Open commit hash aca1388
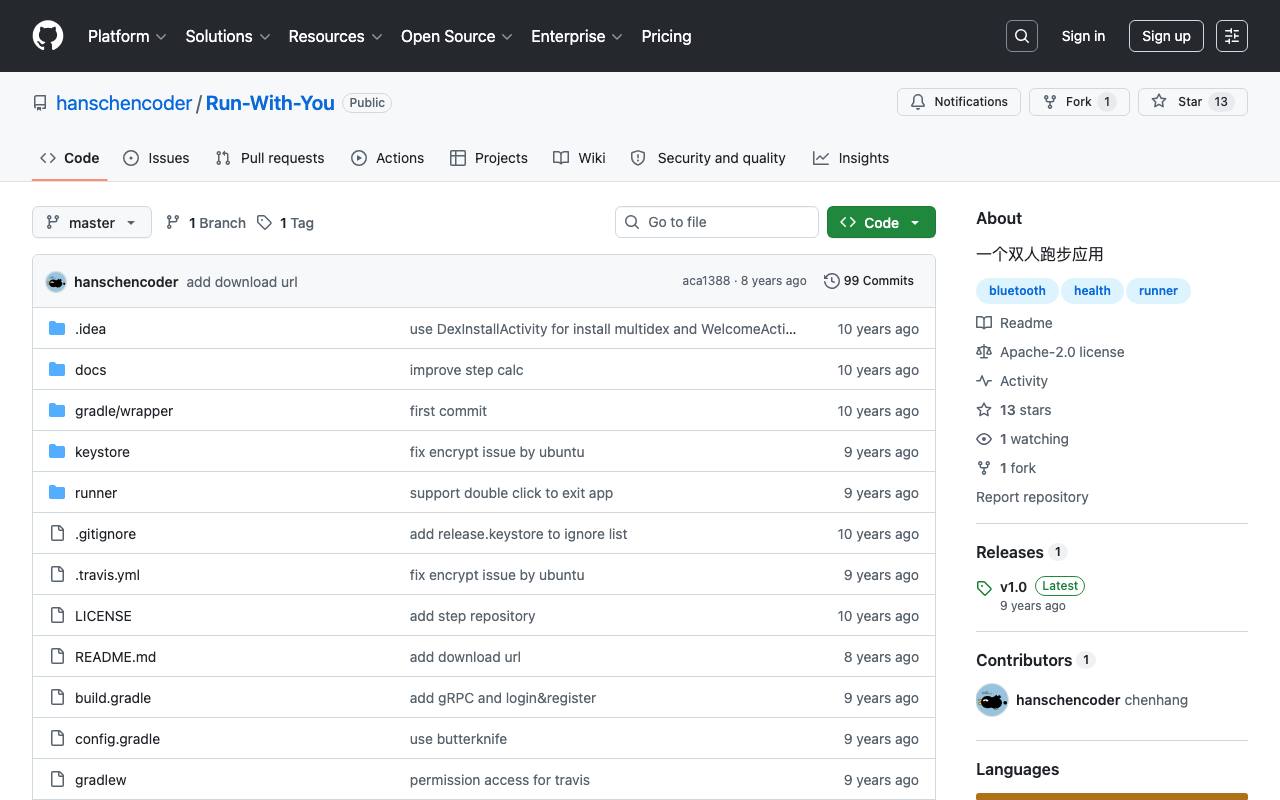 click(706, 281)
